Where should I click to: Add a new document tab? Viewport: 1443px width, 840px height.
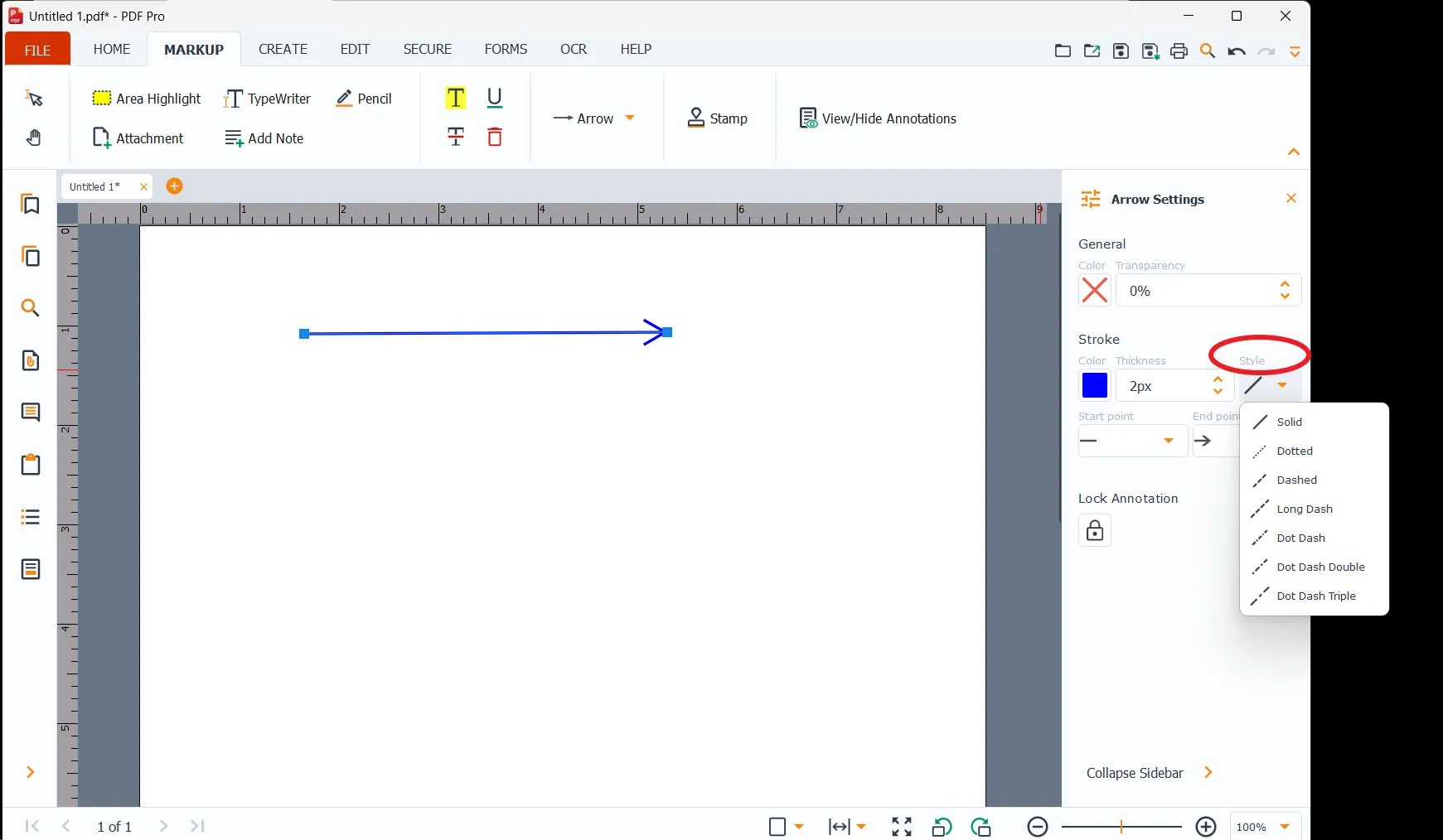tap(174, 186)
